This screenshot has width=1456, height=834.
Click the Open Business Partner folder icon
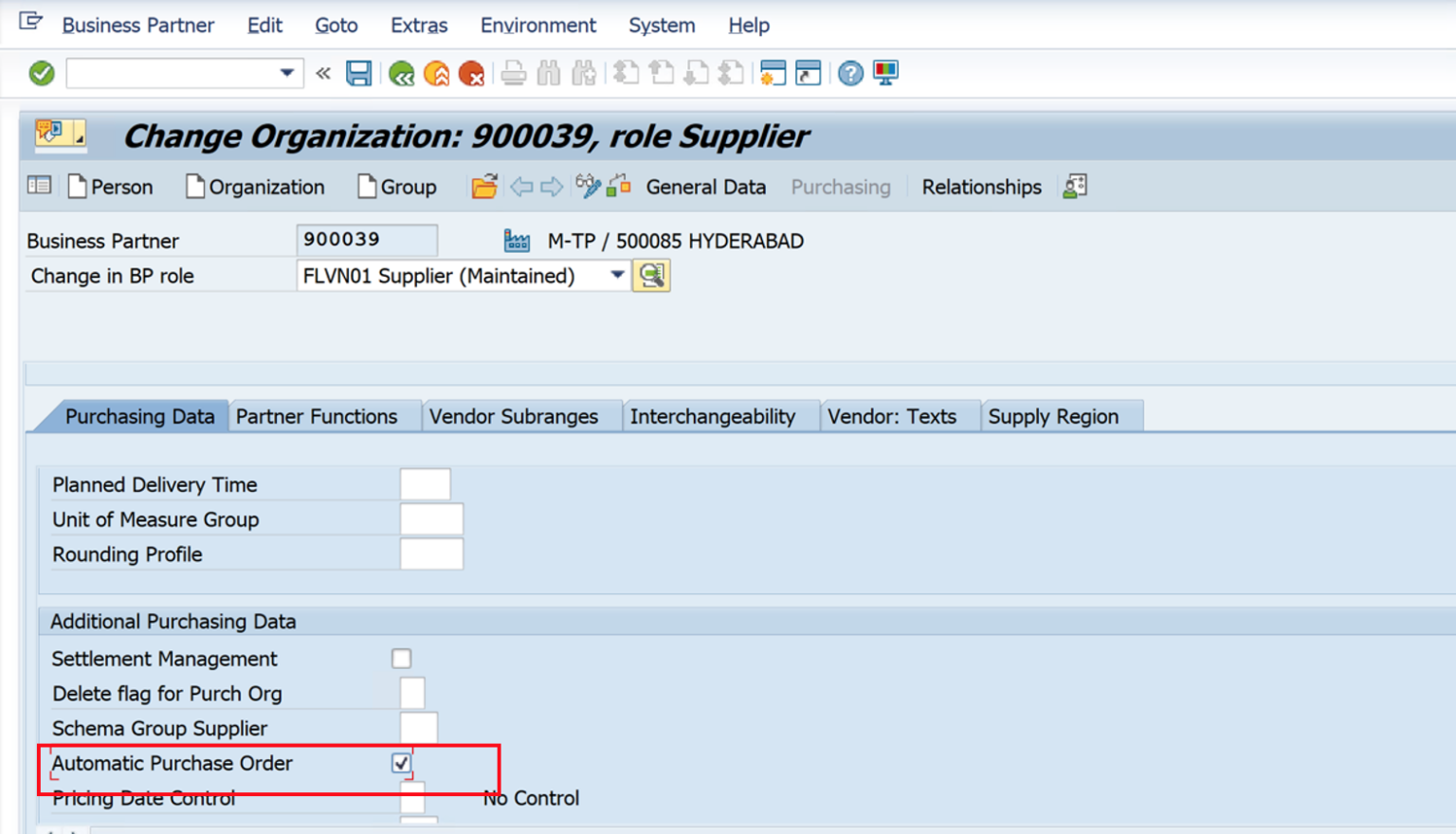point(483,187)
